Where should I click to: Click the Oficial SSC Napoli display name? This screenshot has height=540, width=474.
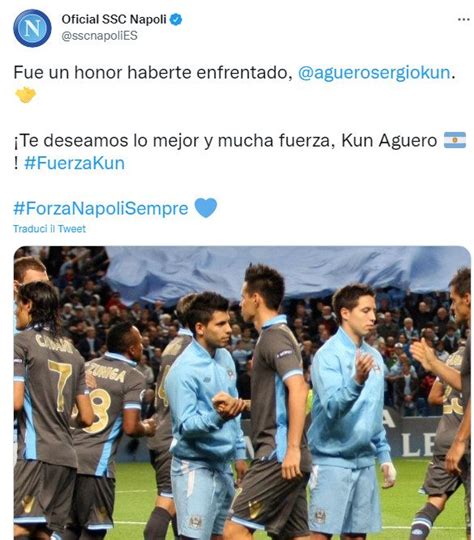[x=114, y=19]
